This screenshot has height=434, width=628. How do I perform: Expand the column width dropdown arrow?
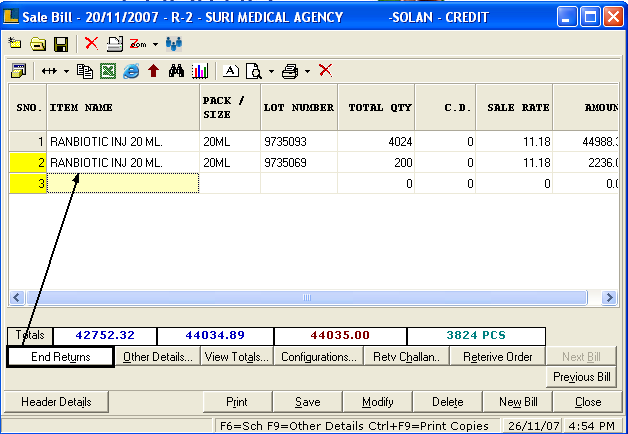coord(66,72)
